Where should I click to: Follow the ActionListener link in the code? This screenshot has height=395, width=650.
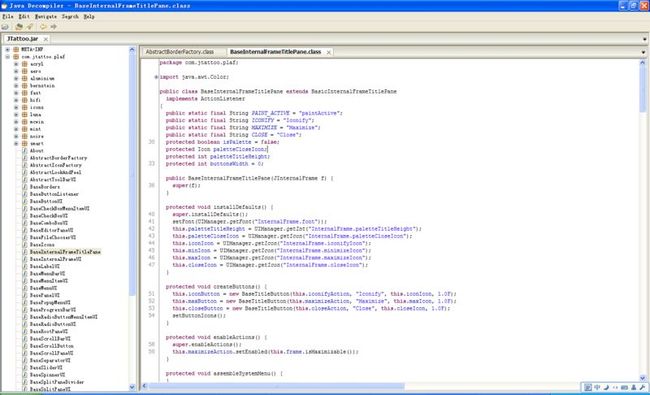click(x=223, y=99)
